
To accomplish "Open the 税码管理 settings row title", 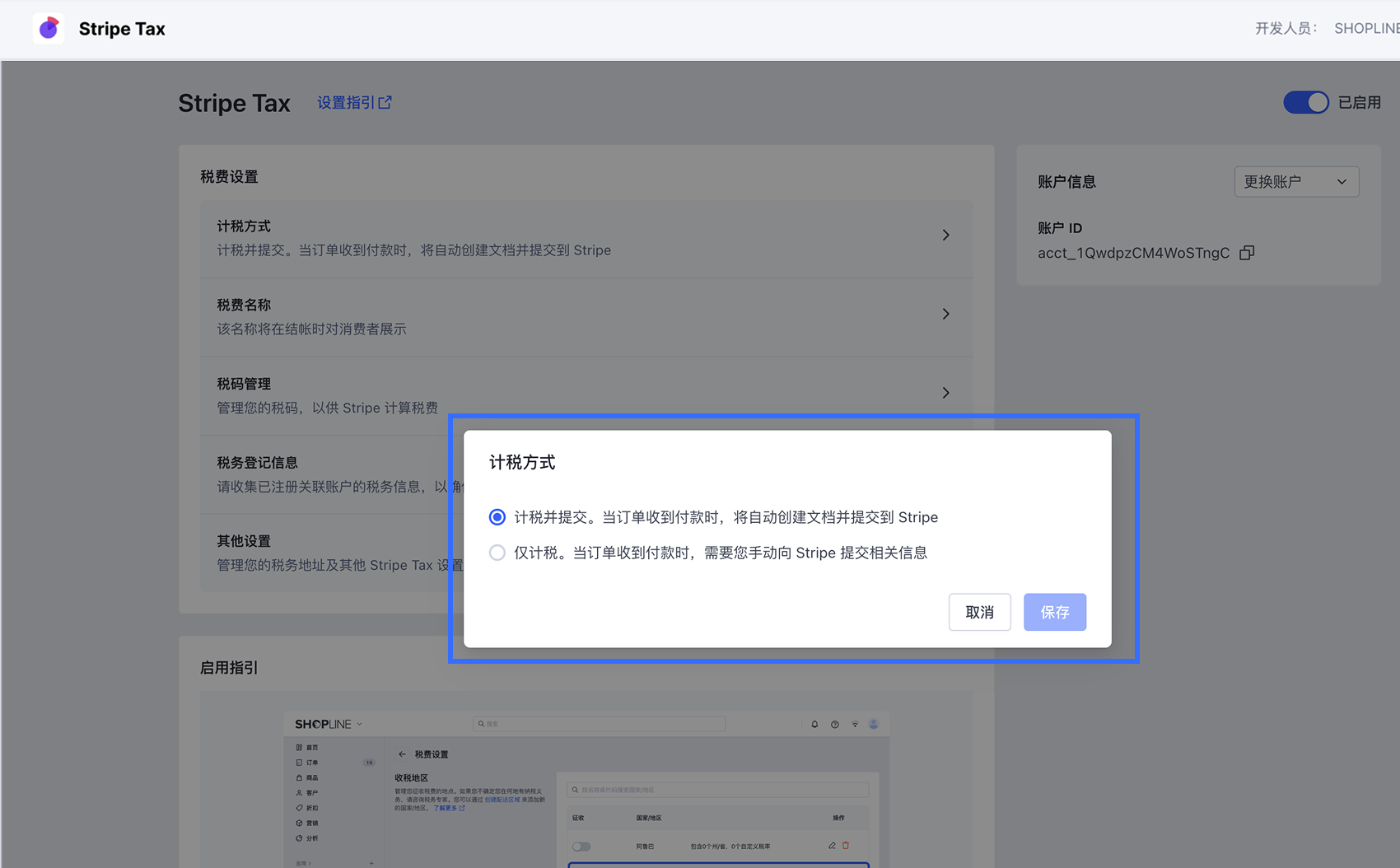I will 244,384.
